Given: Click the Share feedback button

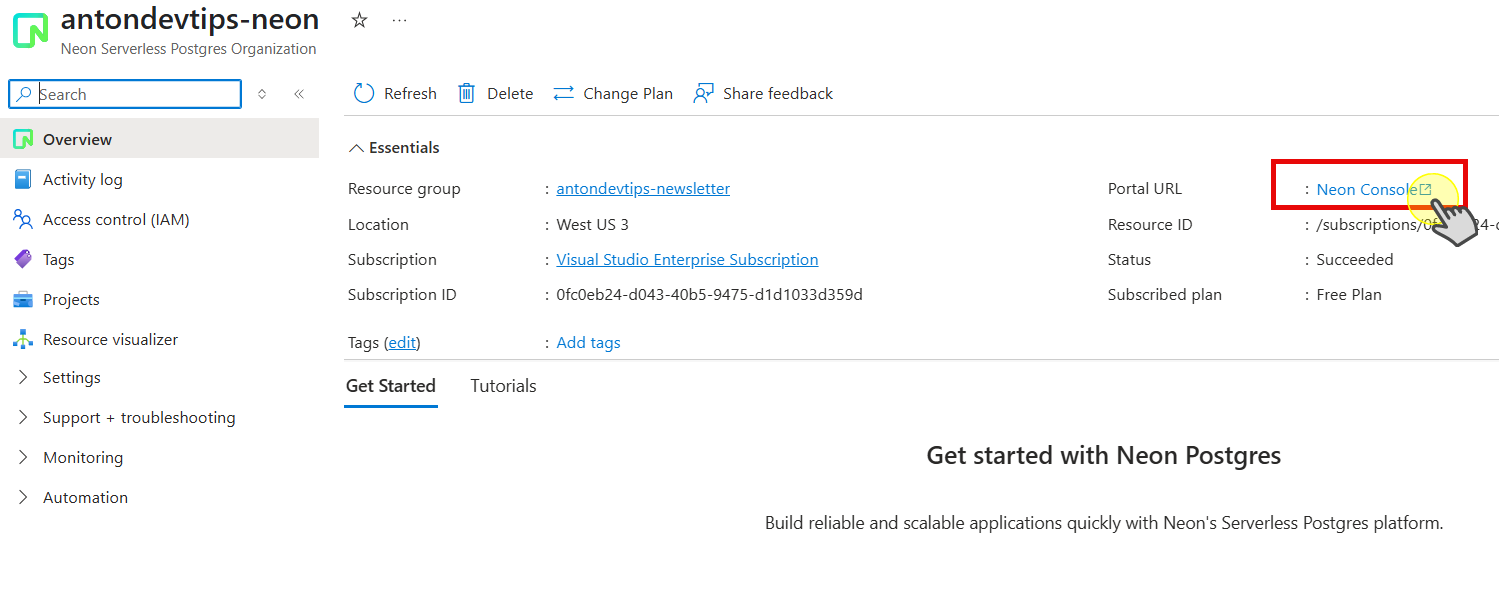Looking at the screenshot, I should (x=763, y=93).
